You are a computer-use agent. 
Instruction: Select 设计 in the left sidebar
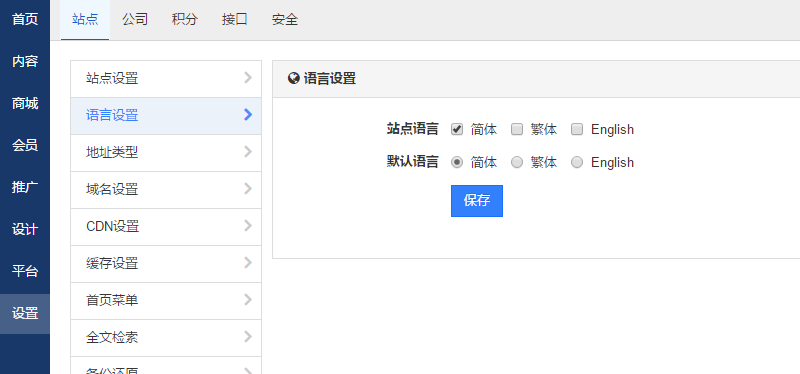pos(25,230)
